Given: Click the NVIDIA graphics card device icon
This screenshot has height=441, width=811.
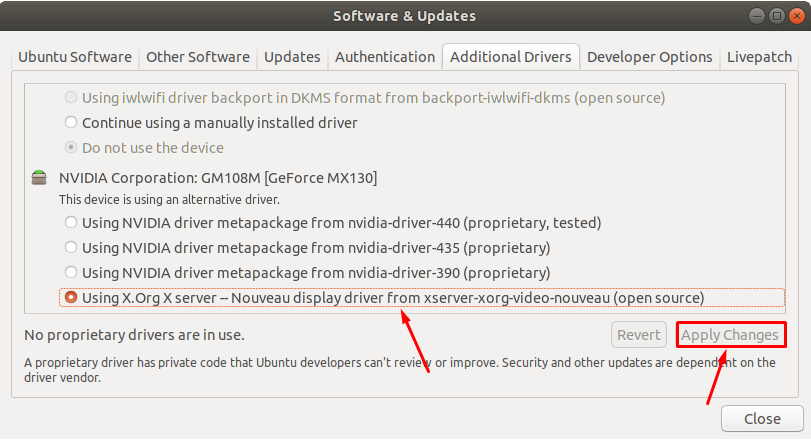Looking at the screenshot, I should click(x=39, y=178).
